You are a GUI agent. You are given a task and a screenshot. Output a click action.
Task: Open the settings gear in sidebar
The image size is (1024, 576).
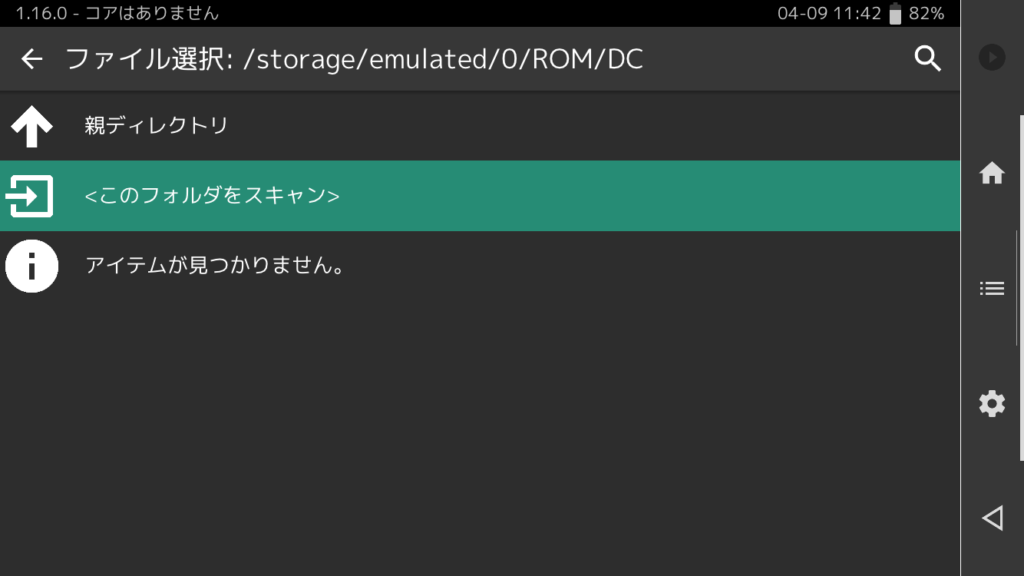coord(991,404)
